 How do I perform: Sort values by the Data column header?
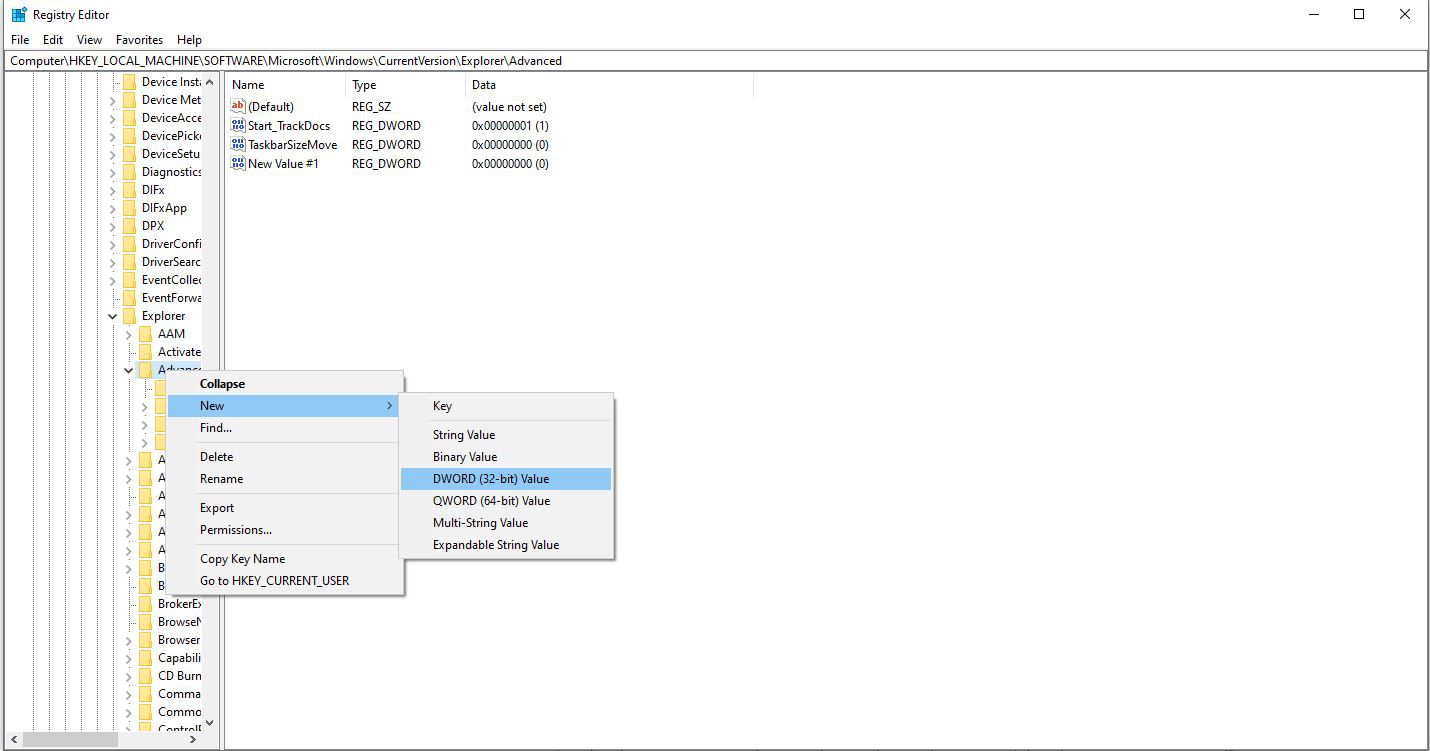click(609, 85)
